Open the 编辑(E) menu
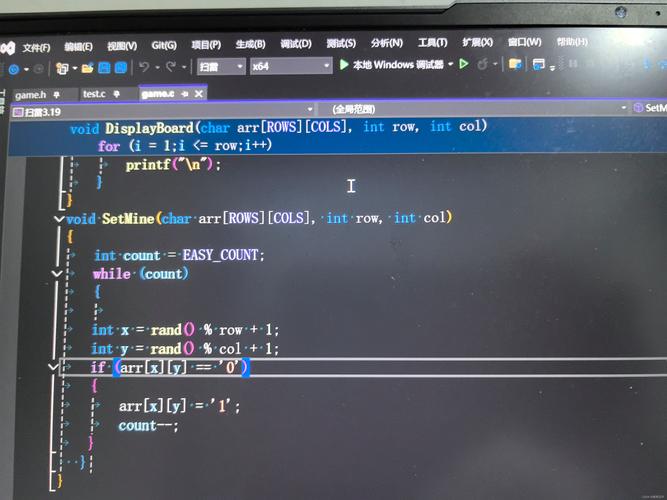The height and width of the screenshot is (500, 667). tap(78, 47)
